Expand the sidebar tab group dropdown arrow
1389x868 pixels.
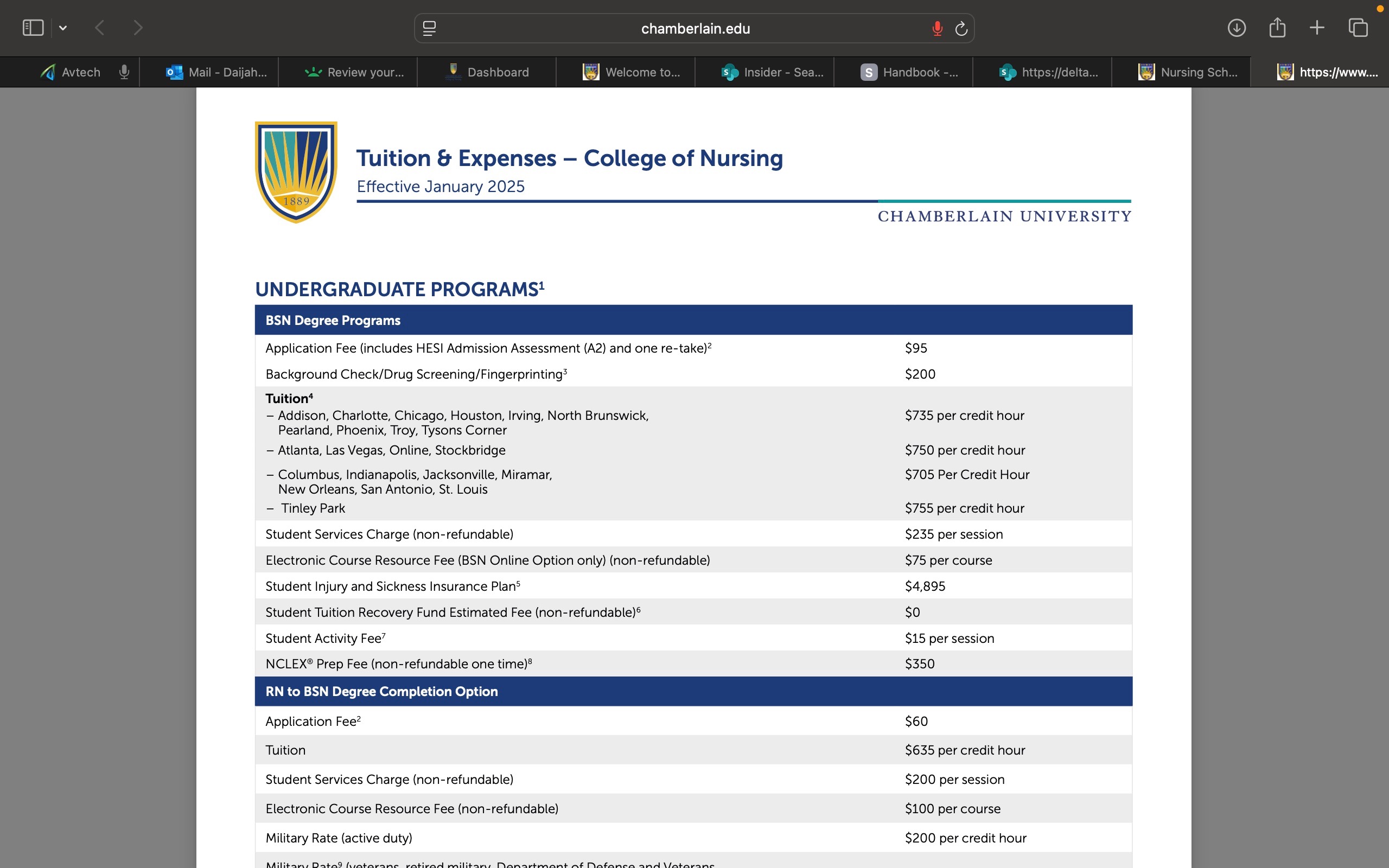click(x=63, y=28)
